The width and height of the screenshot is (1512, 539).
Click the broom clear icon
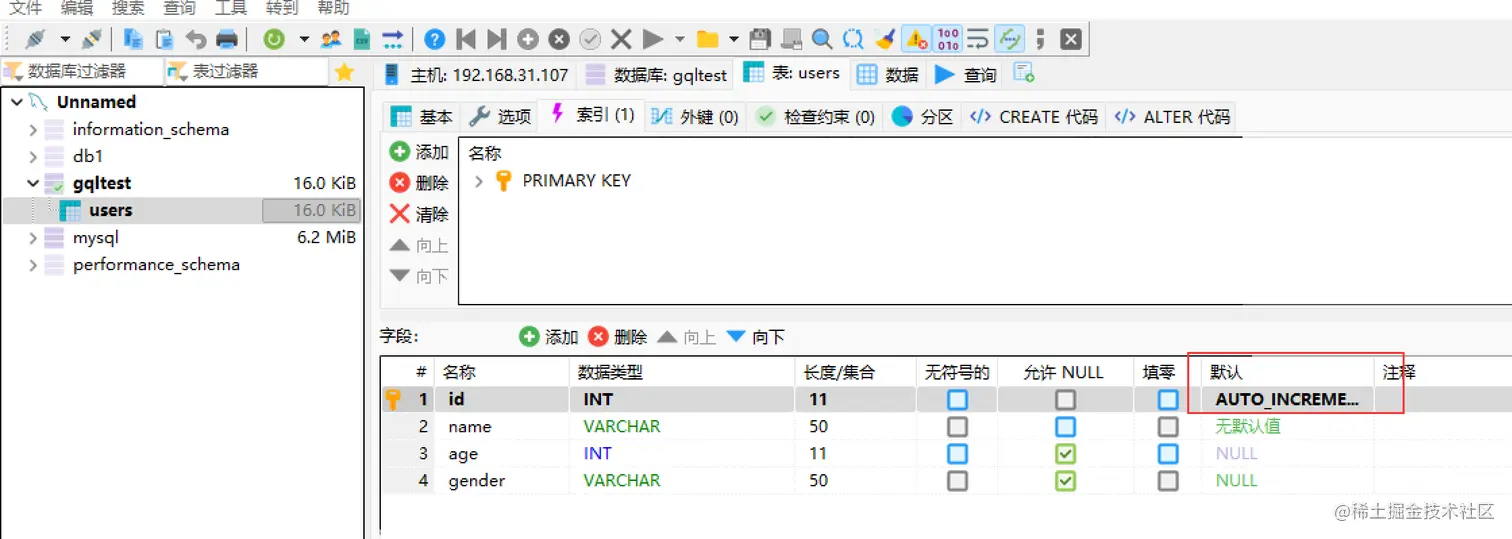click(884, 39)
